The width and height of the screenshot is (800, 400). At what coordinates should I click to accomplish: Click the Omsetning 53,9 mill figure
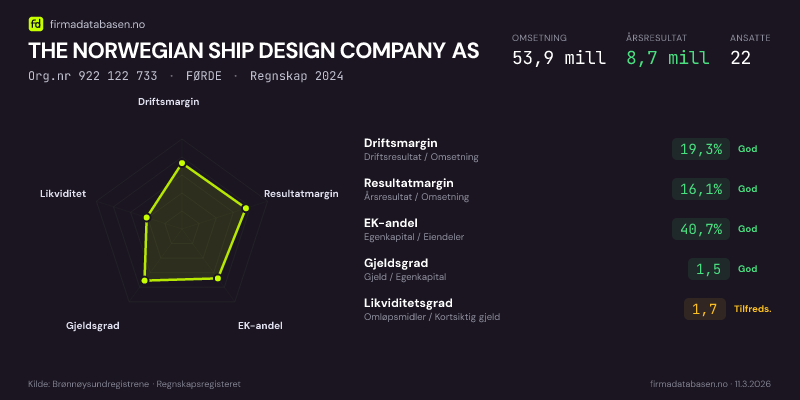coord(558,57)
